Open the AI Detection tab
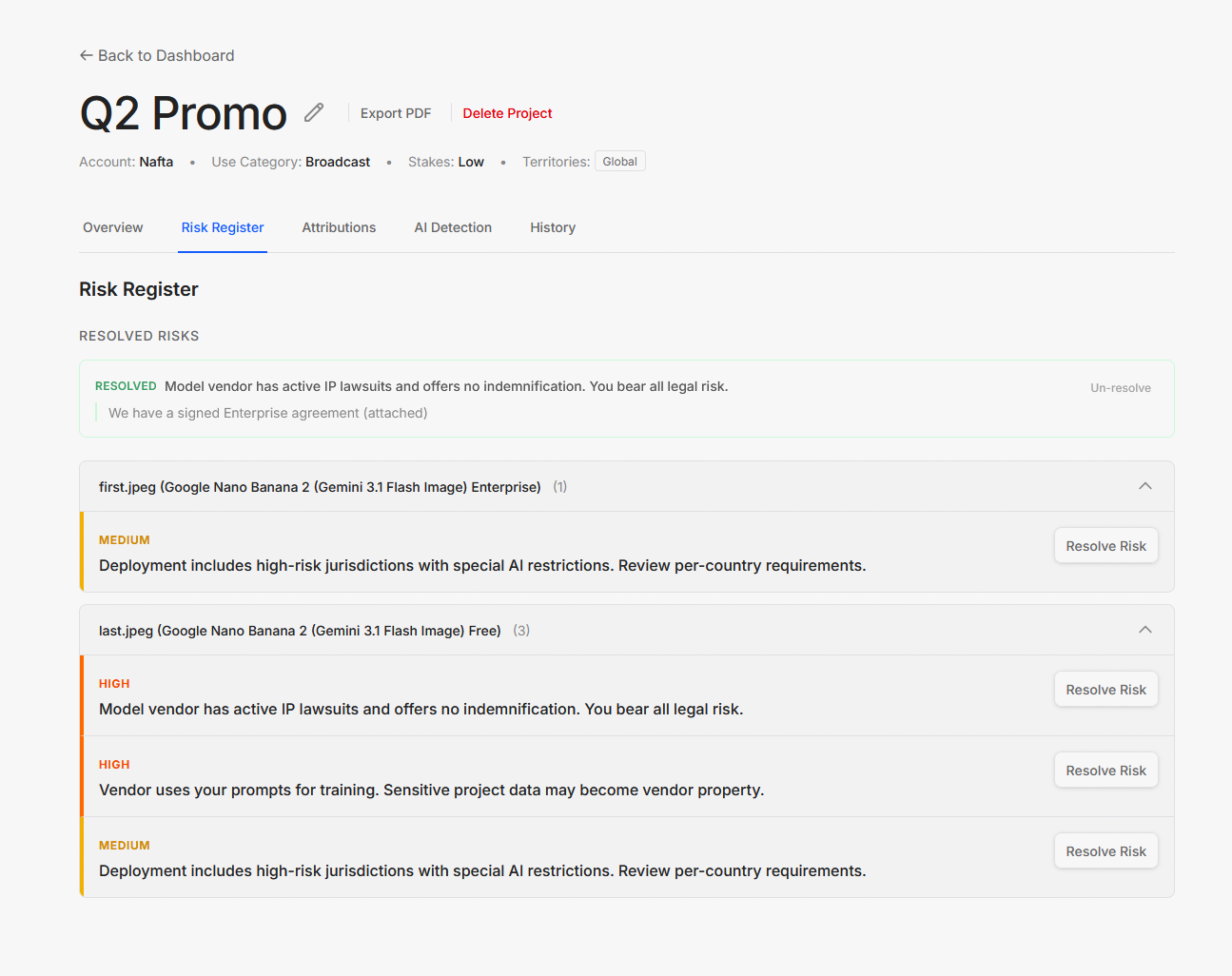This screenshot has width=1232, height=976. [x=453, y=227]
